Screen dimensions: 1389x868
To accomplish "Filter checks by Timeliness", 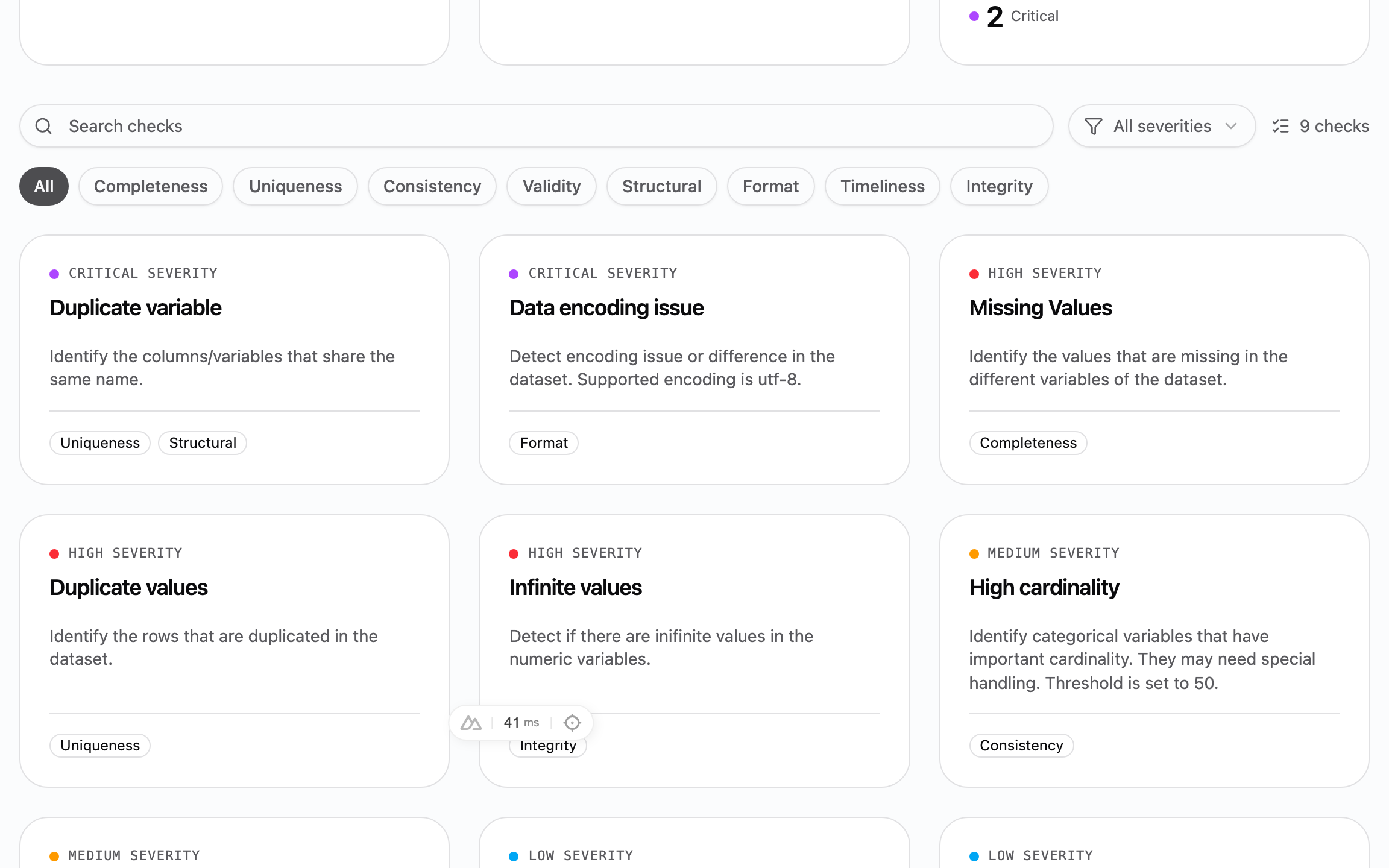I will coord(883,186).
